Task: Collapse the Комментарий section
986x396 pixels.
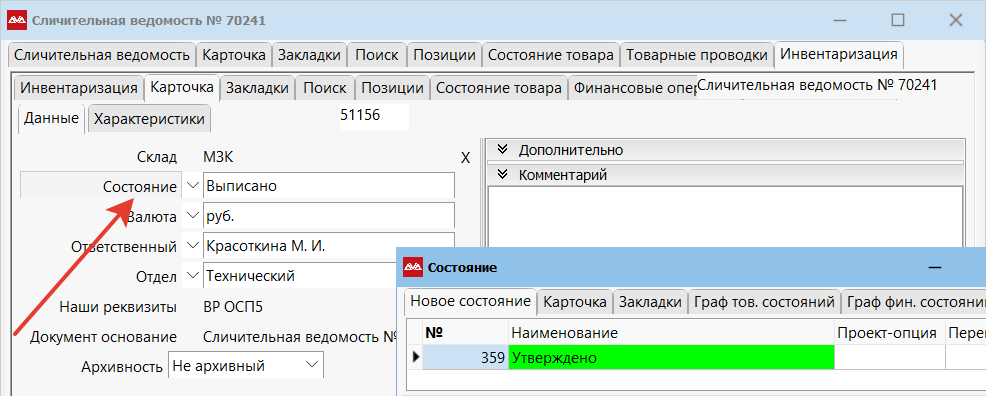Action: pyautogui.click(x=502, y=175)
